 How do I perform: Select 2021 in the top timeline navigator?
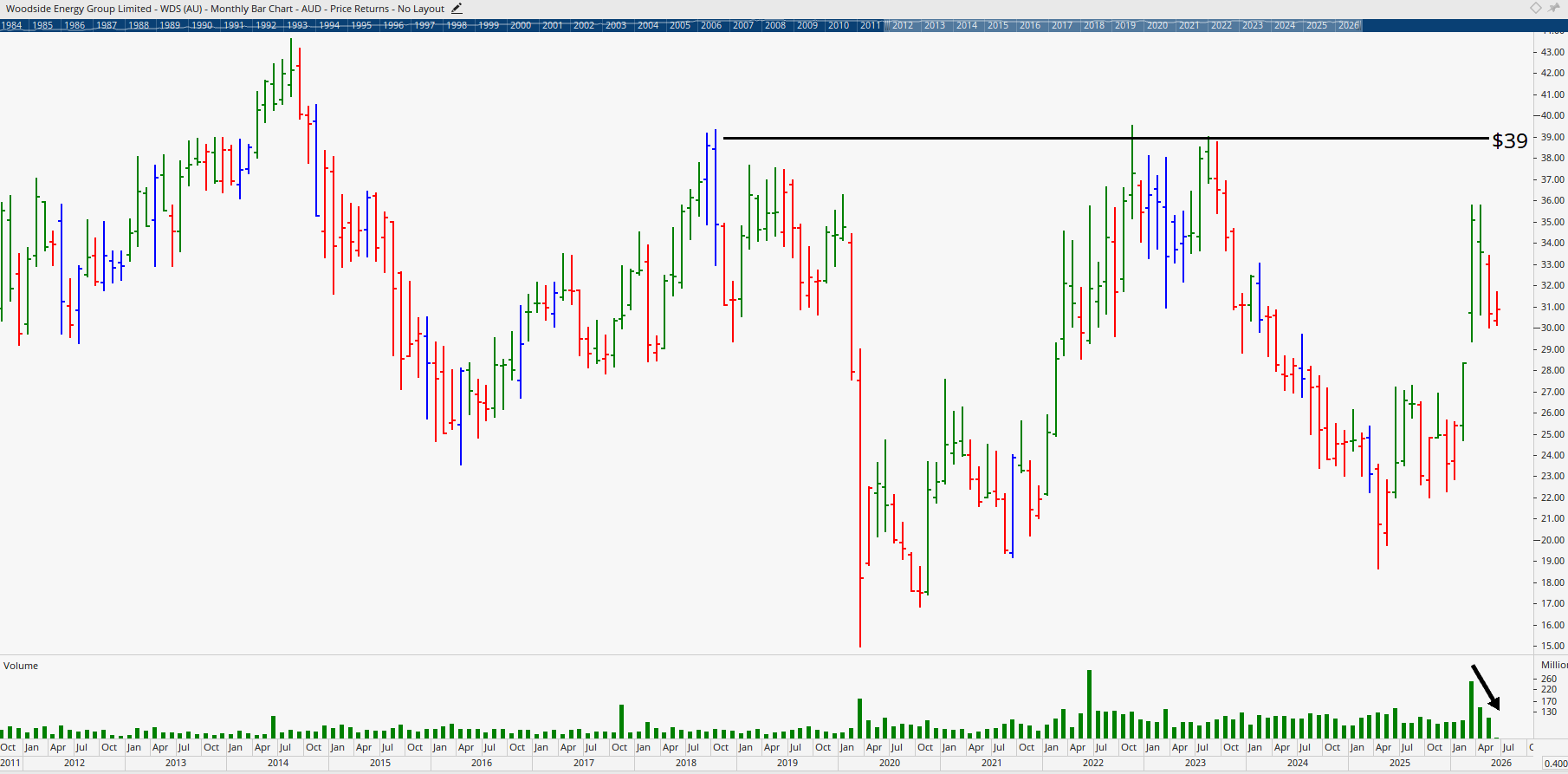pos(1189,25)
